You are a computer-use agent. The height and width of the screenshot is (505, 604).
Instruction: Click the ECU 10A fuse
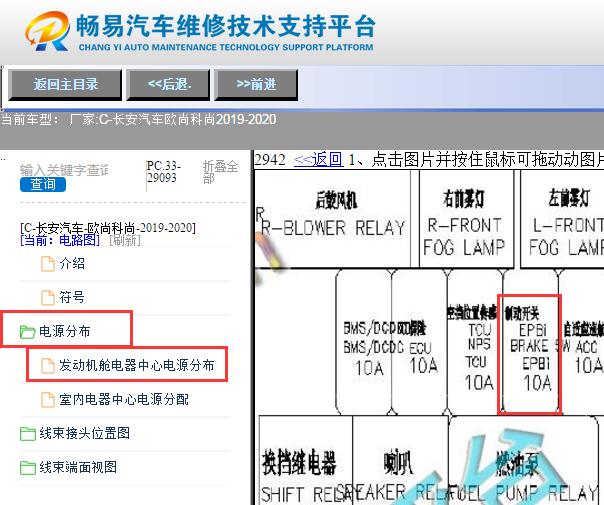419,343
